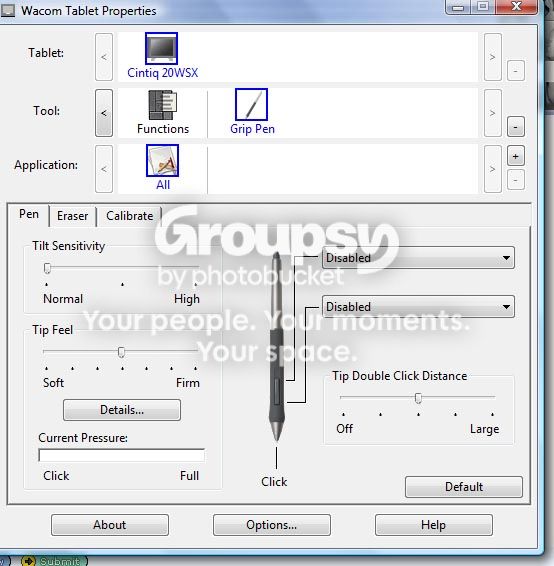
Task: Click the Application row right arrow
Action: [x=493, y=169]
